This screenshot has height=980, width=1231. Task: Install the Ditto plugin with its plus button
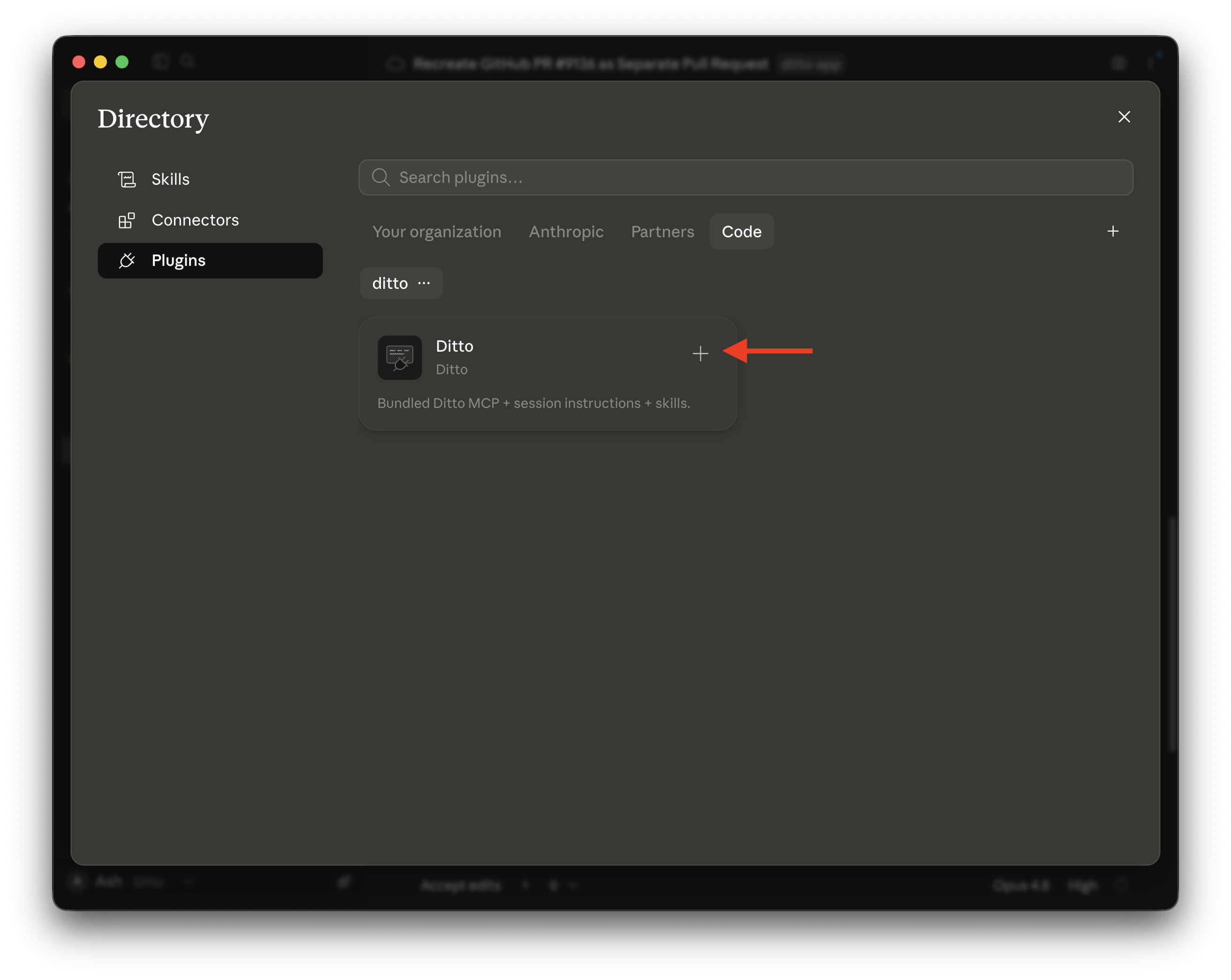click(x=700, y=353)
